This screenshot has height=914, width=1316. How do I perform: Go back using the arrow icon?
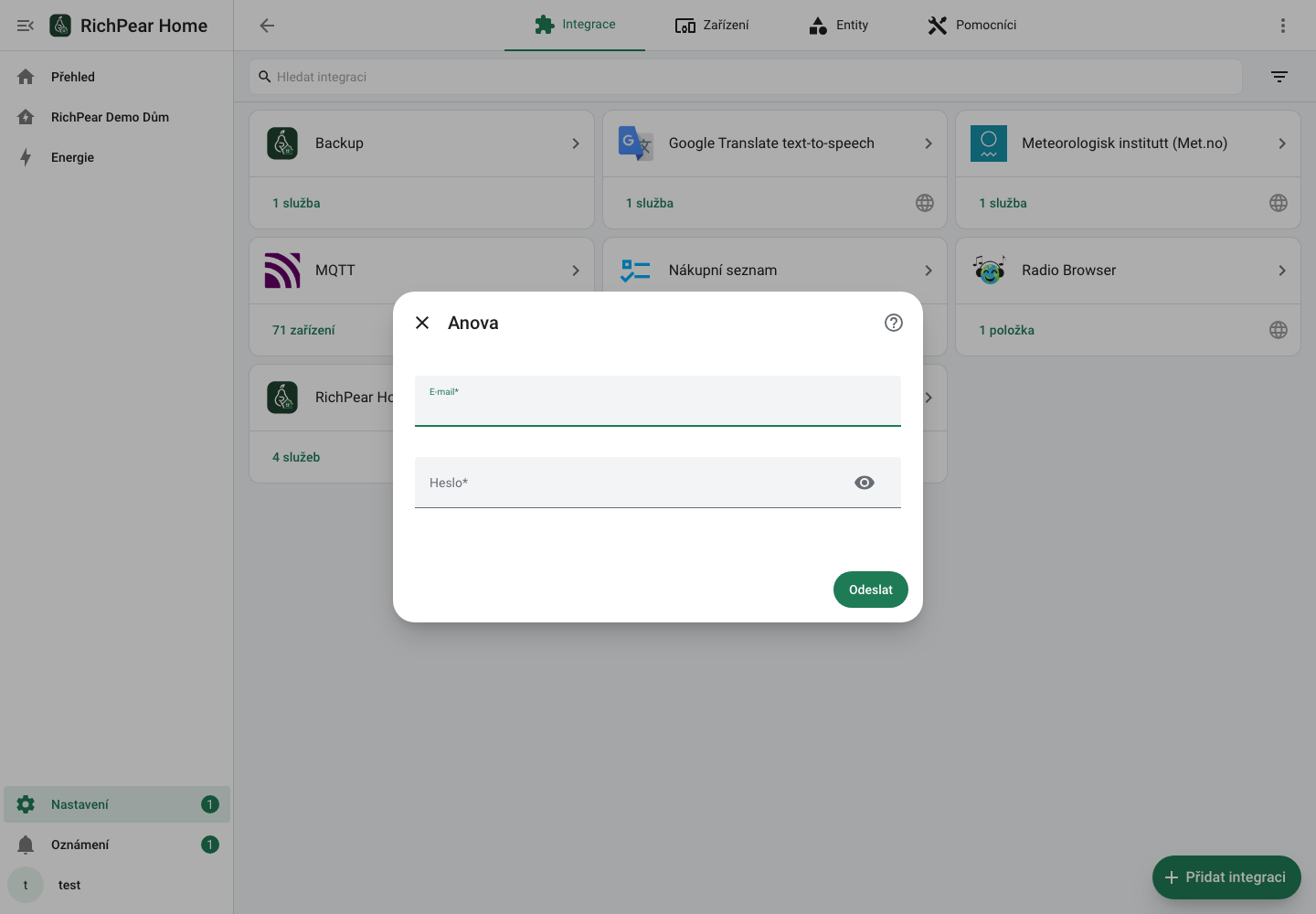click(x=267, y=26)
